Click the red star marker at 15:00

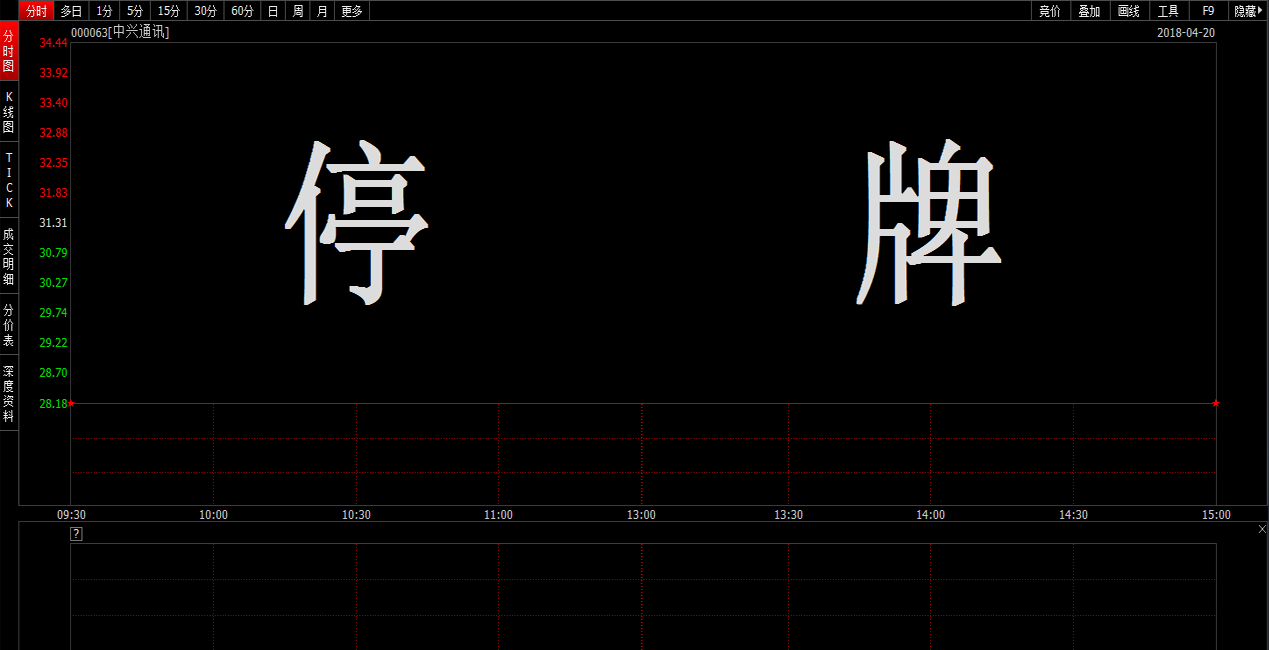(1215, 403)
